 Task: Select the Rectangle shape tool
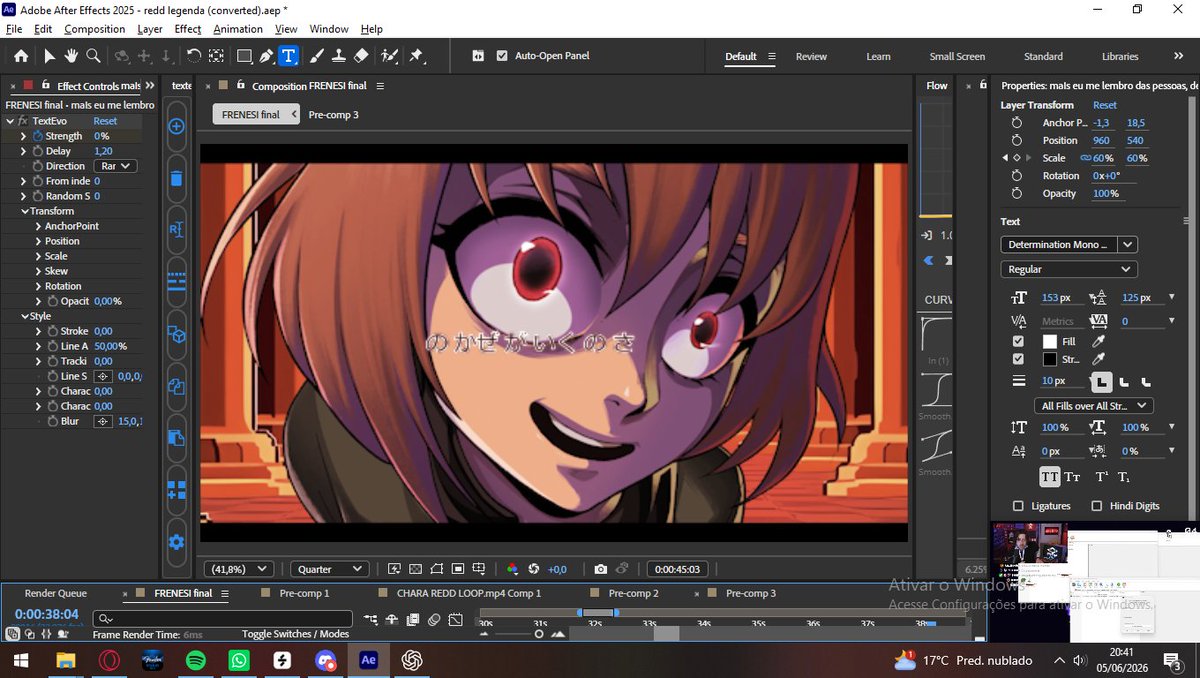pyautogui.click(x=244, y=56)
